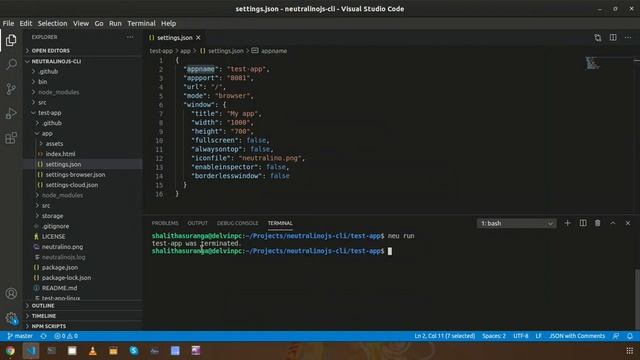This screenshot has width=640, height=360.
Task: Synchronize changes in status bar
Action: pos(43,336)
